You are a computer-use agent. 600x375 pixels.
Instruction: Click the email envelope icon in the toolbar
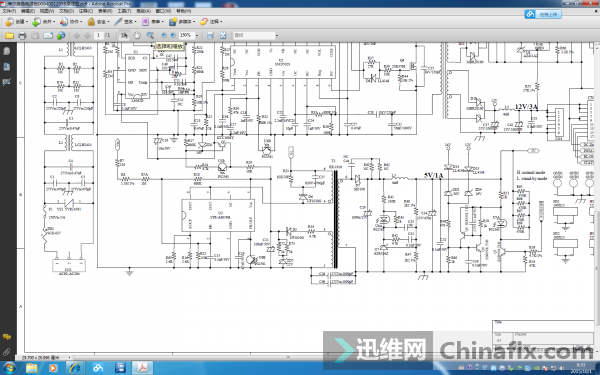(x=48, y=36)
